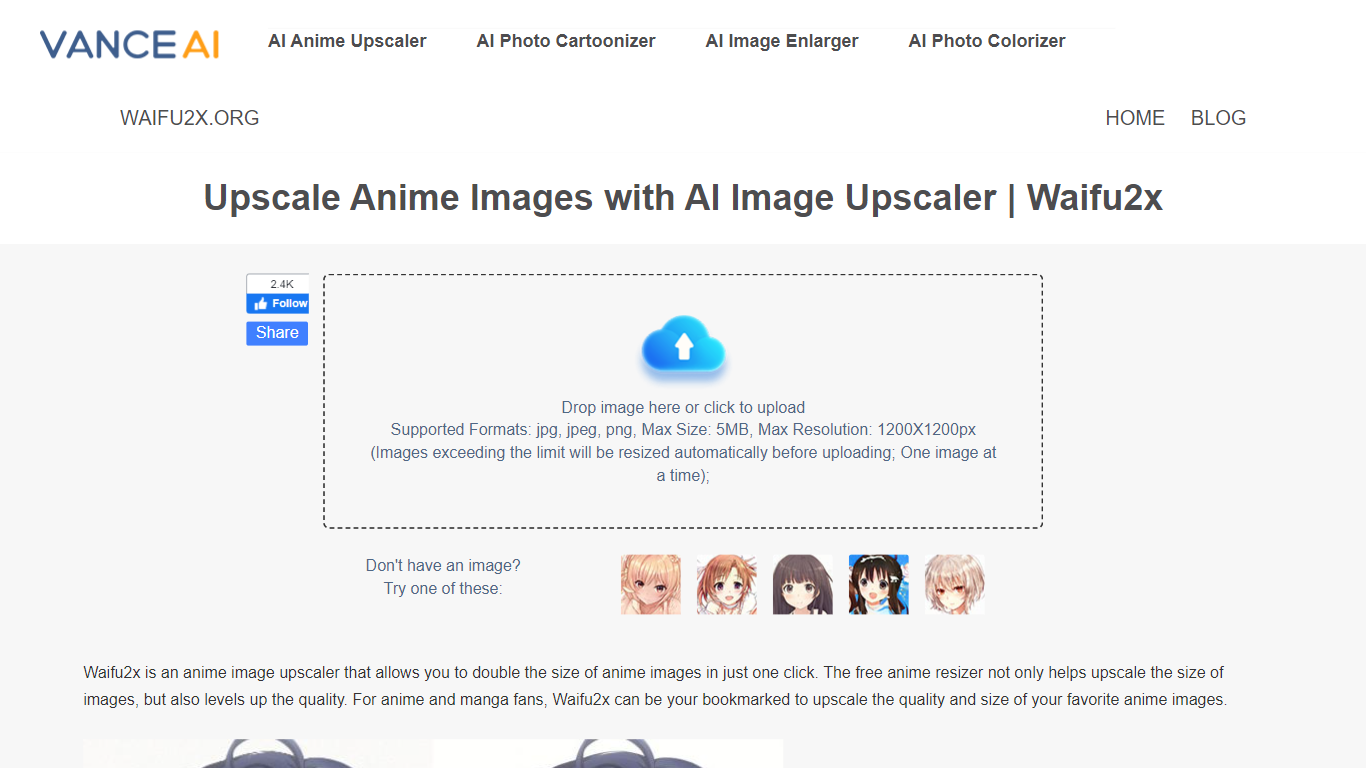The image size is (1366, 768).
Task: Select the orange-haired anime sample image
Action: 727,585
